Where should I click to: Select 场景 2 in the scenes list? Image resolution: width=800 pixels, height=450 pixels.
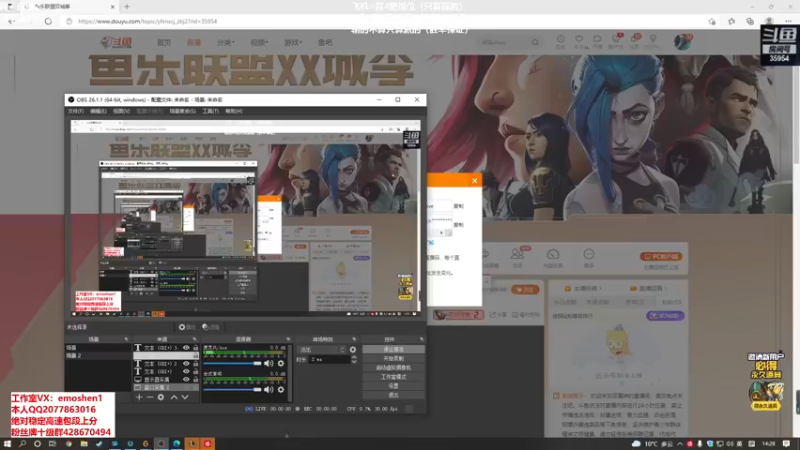pos(97,356)
